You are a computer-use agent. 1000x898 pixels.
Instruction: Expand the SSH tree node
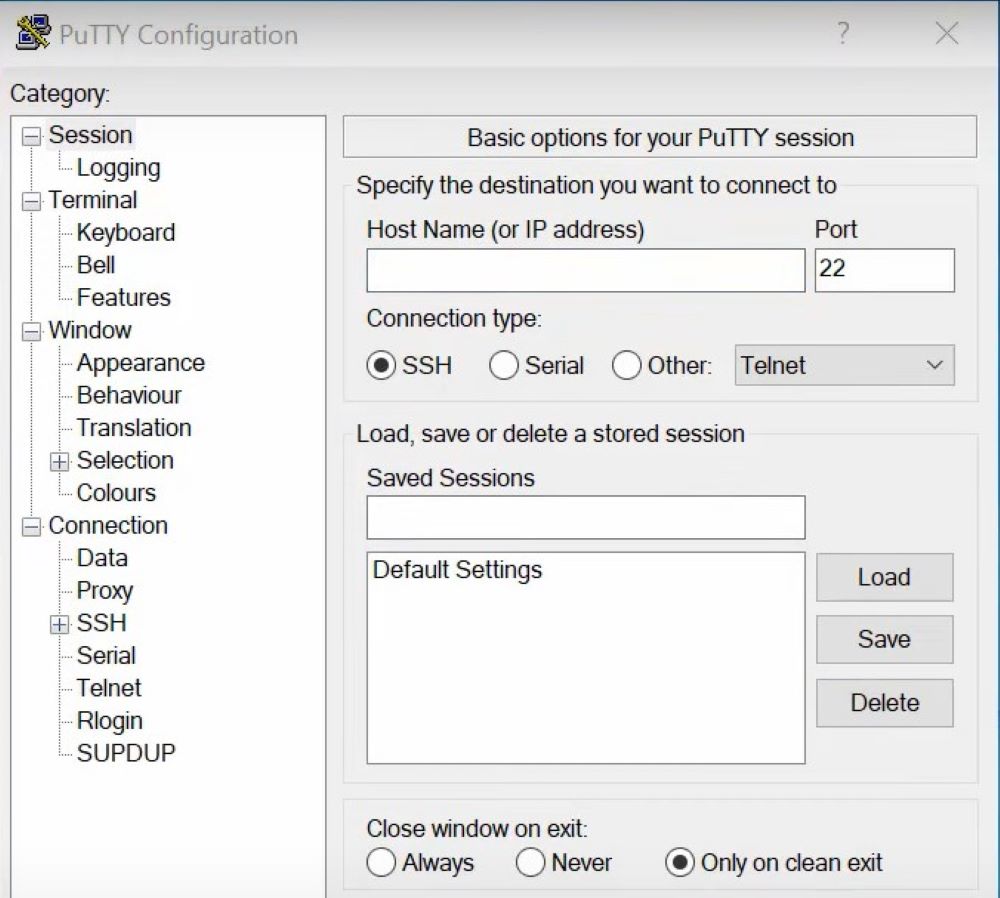60,624
